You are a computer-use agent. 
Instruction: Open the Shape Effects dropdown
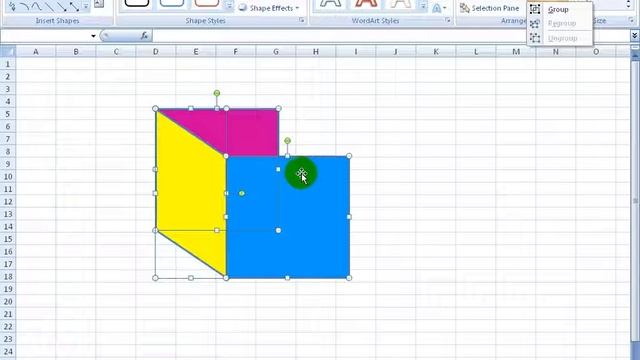point(269,8)
